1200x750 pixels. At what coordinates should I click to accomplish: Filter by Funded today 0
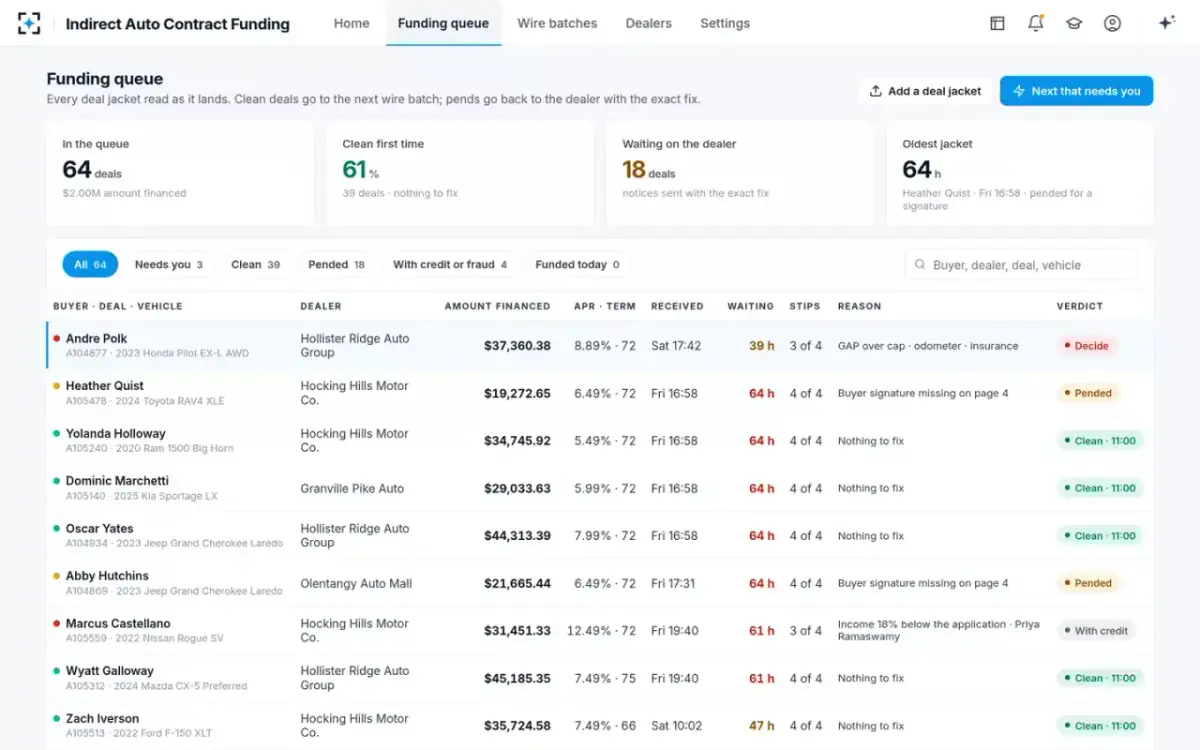pyautogui.click(x=577, y=265)
